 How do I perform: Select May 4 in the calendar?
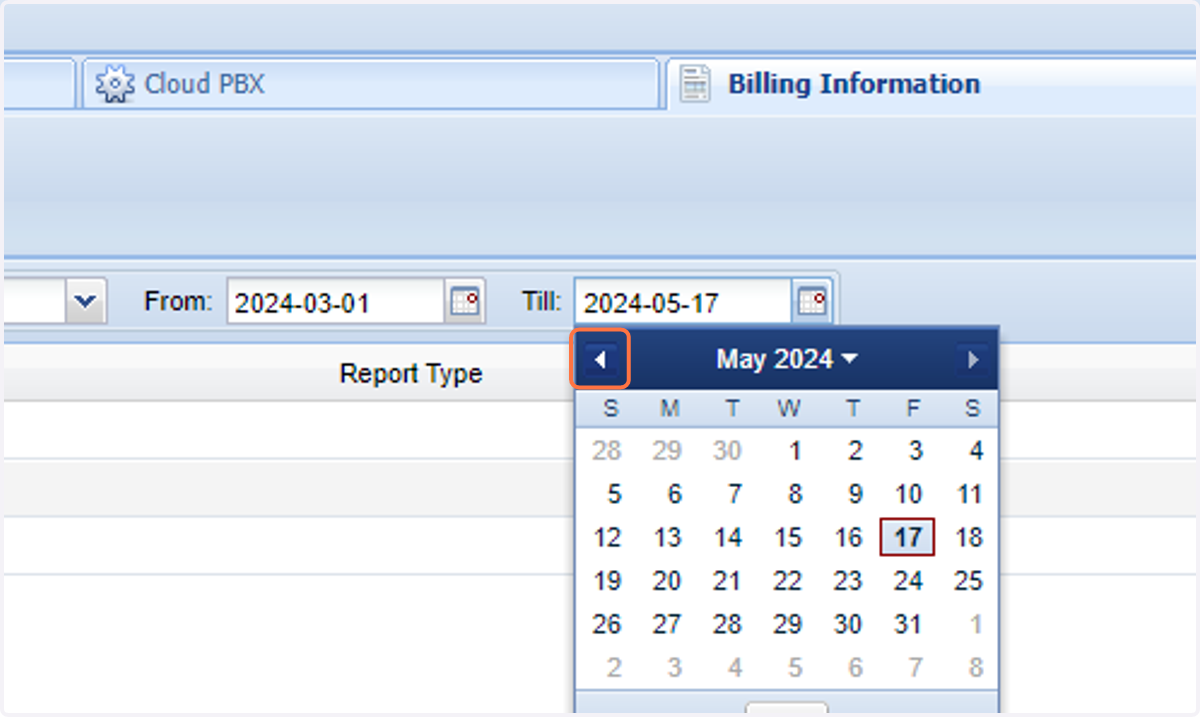coord(975,451)
